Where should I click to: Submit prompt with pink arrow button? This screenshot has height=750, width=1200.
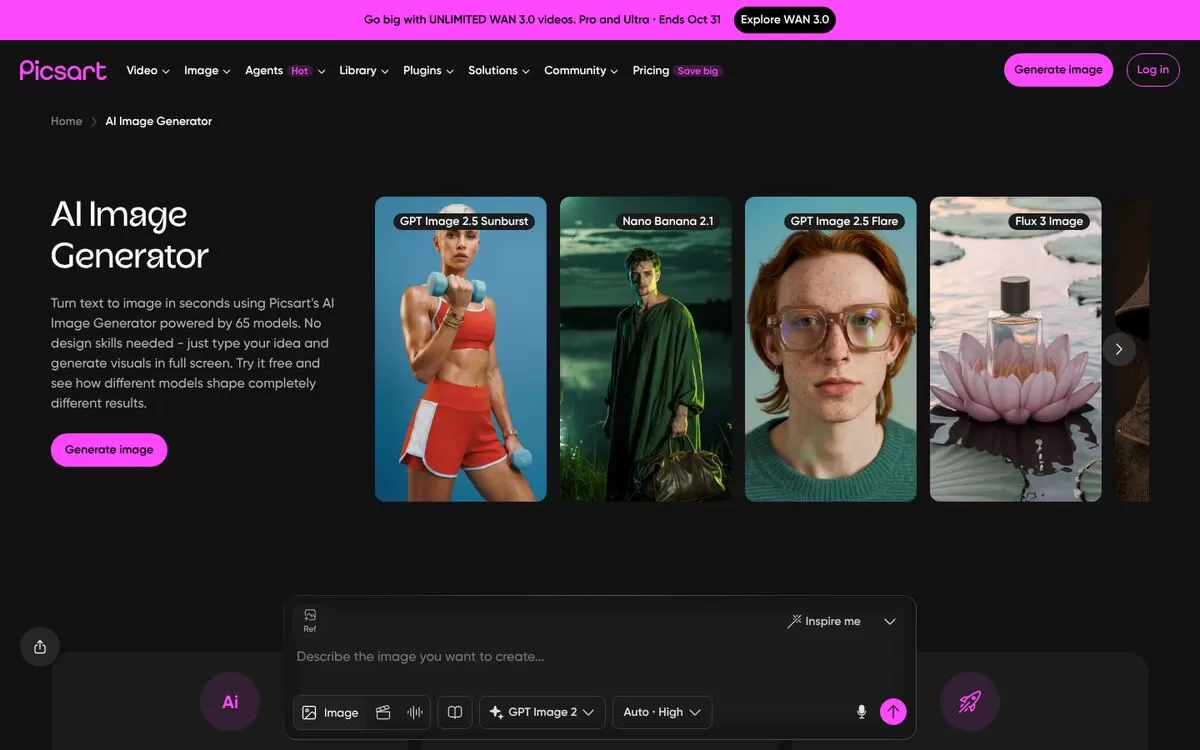coord(893,712)
